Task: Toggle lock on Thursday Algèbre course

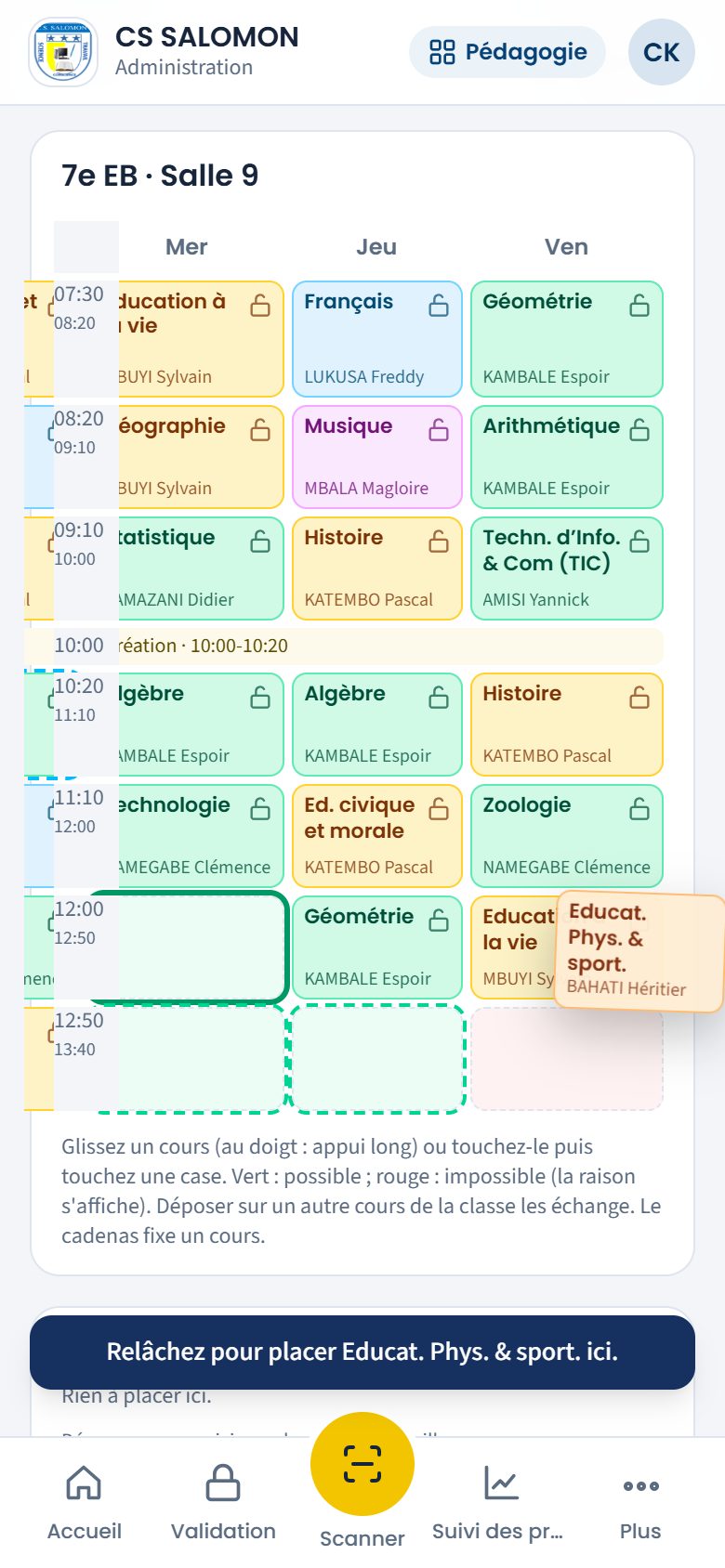Action: 439,698
